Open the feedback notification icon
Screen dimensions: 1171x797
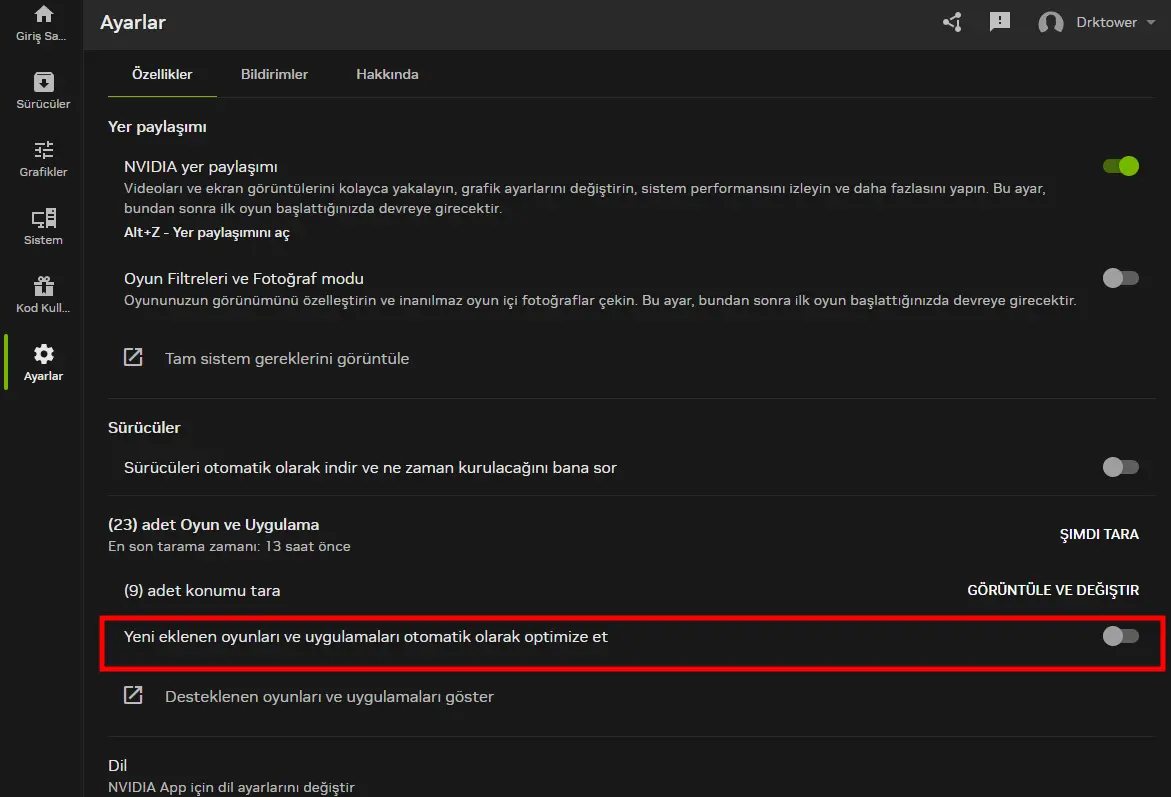pos(999,22)
